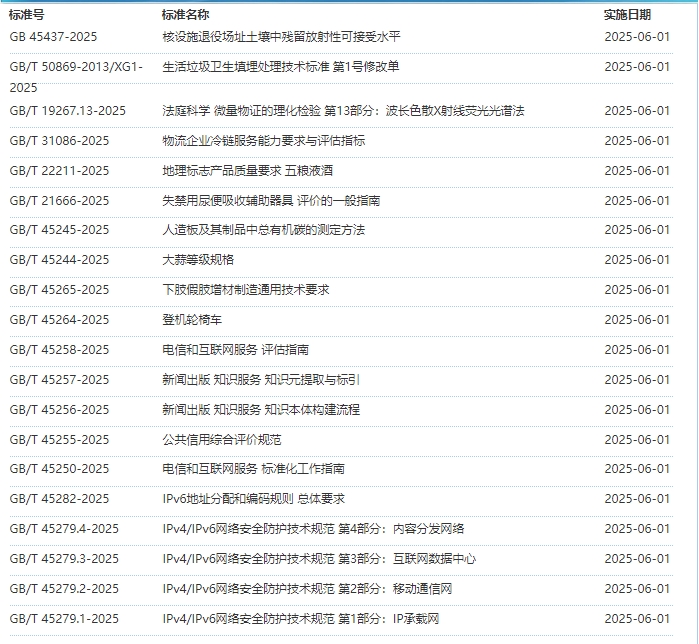Open title 下肢假肢增材制造通用技术要求
The width and height of the screenshot is (699, 644).
pos(246,290)
